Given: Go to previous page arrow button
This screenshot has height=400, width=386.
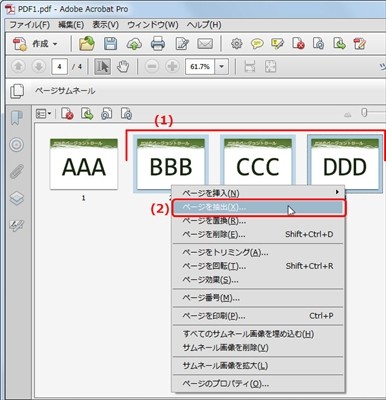Looking at the screenshot, I should click(x=18, y=67).
